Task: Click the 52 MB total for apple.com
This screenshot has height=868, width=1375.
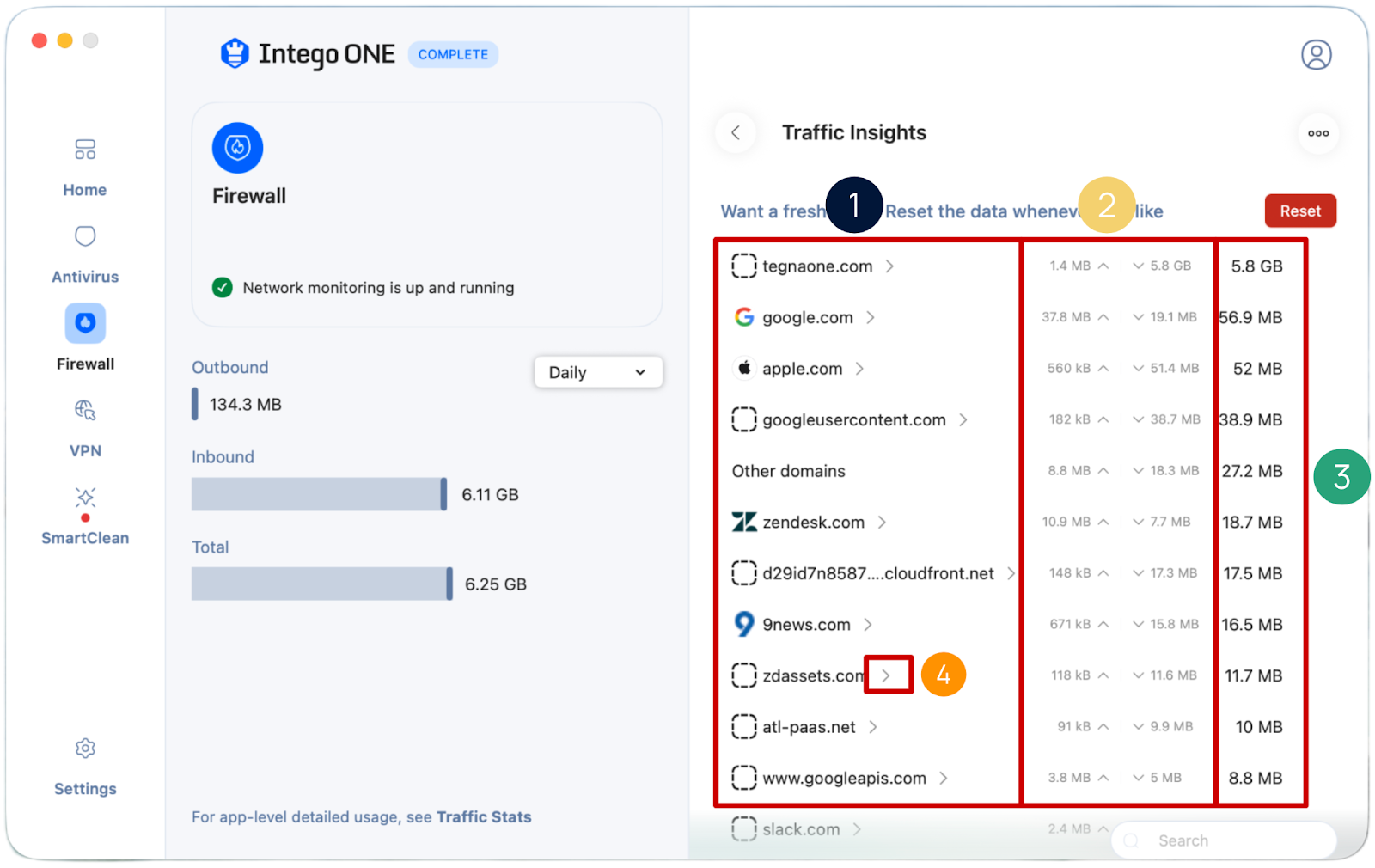Action: tap(1257, 369)
